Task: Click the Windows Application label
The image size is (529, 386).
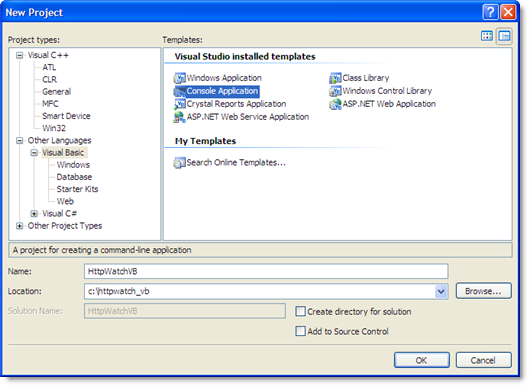Action: (224, 78)
